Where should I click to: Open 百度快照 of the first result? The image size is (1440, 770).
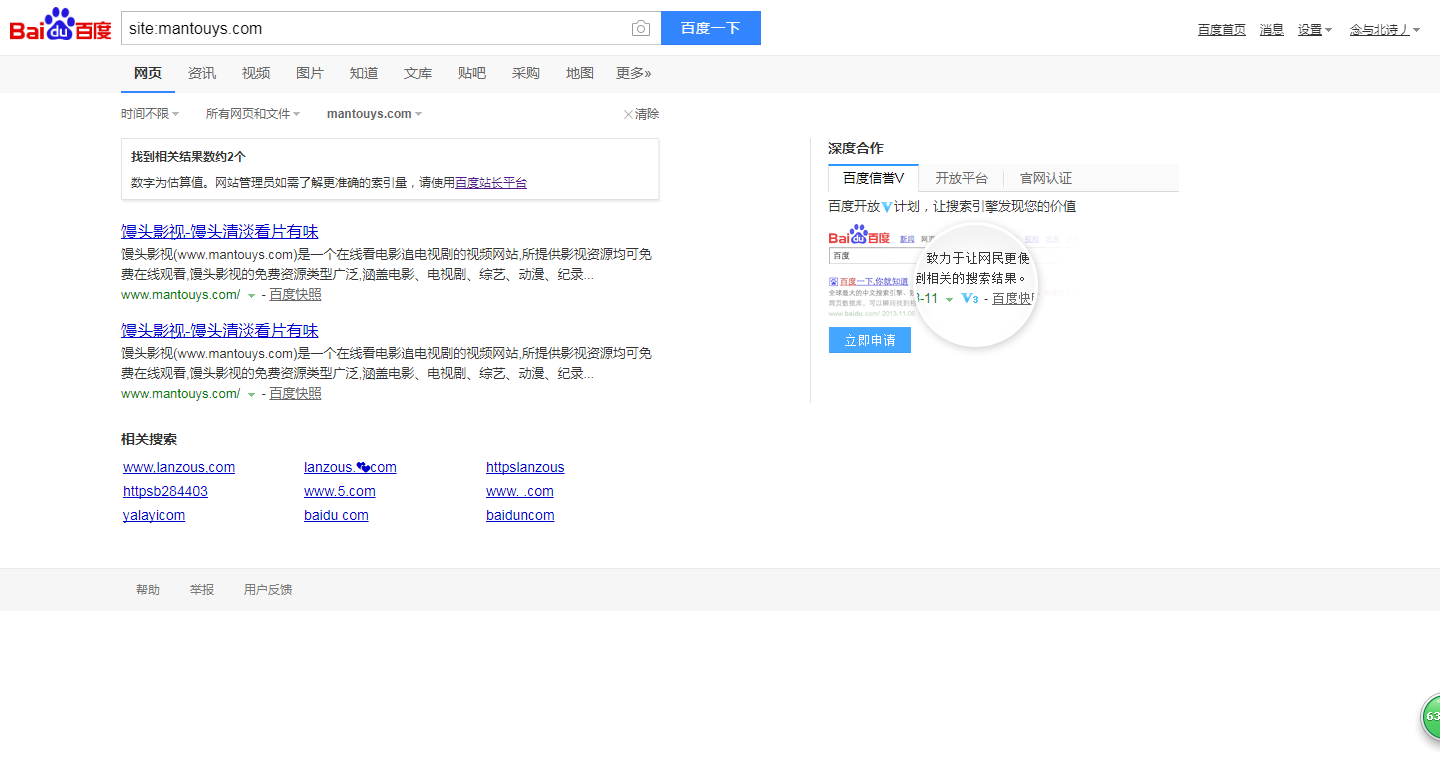tap(295, 295)
